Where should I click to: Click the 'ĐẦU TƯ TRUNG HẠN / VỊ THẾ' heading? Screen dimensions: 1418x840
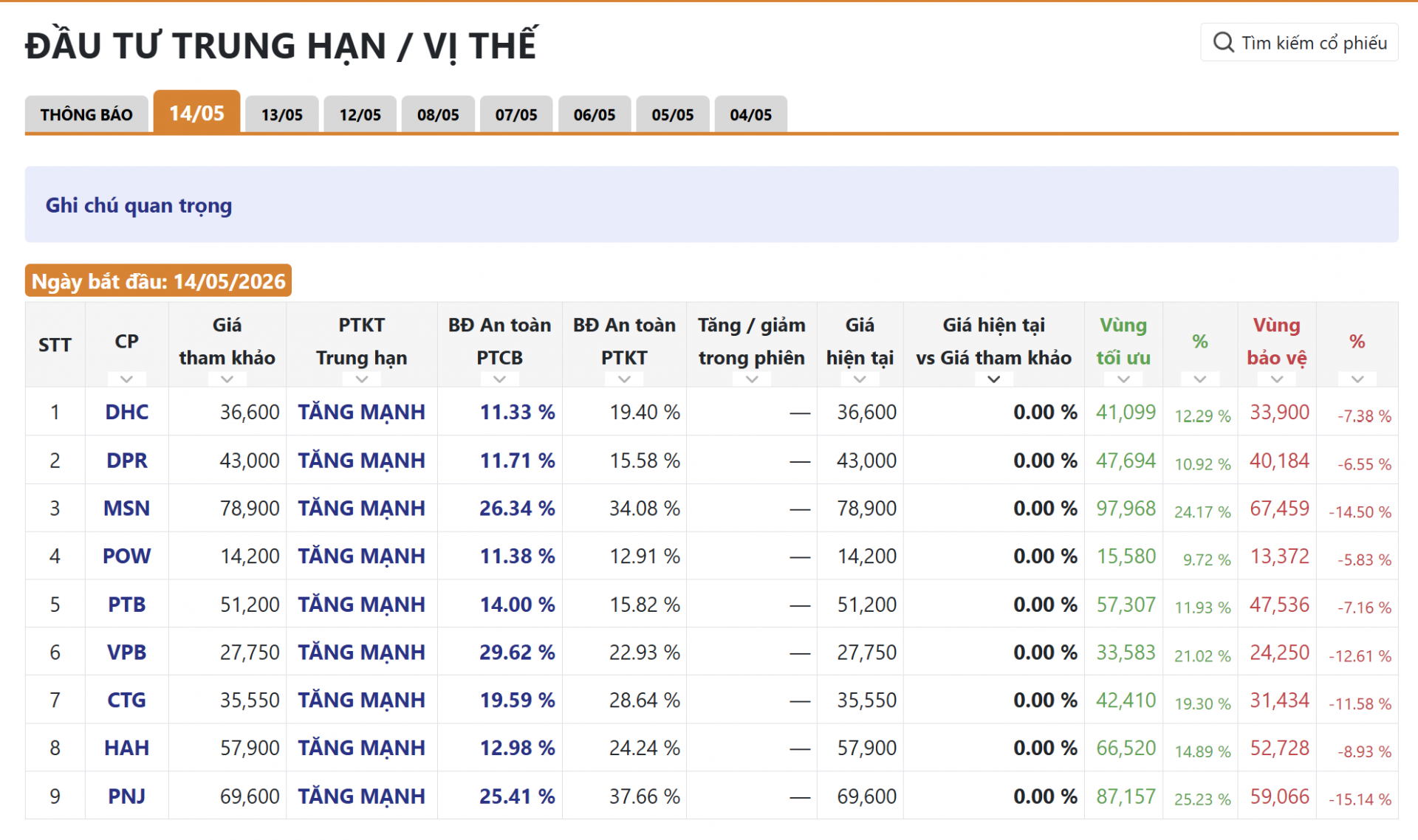pyautogui.click(x=281, y=46)
